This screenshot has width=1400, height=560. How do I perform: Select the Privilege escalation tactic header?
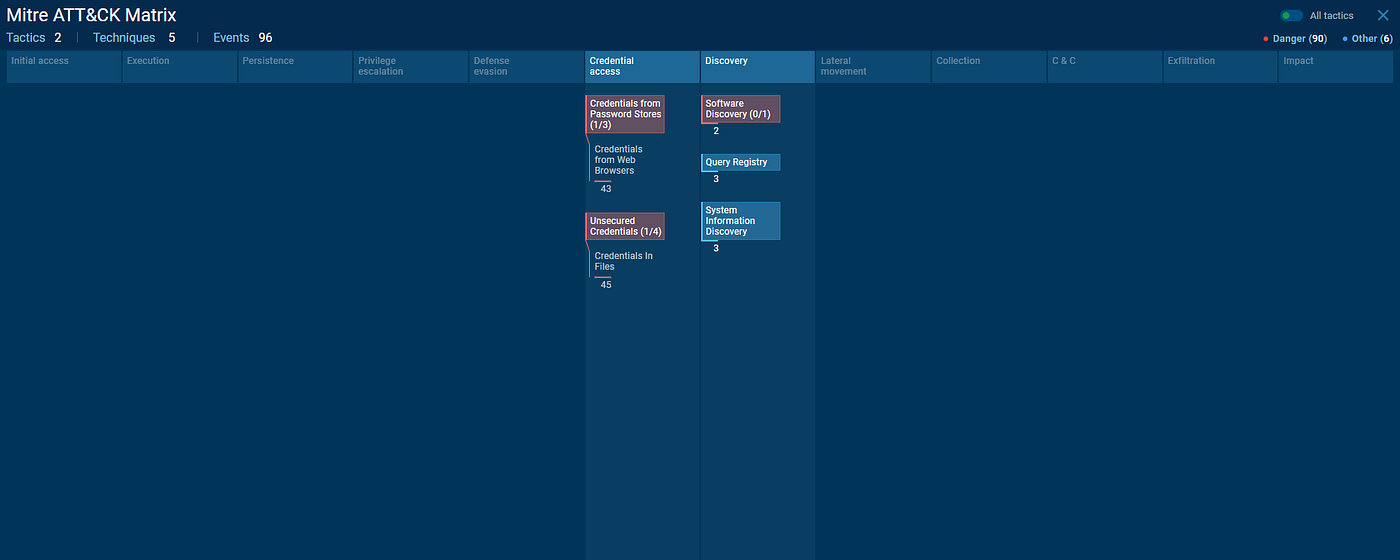(411, 67)
